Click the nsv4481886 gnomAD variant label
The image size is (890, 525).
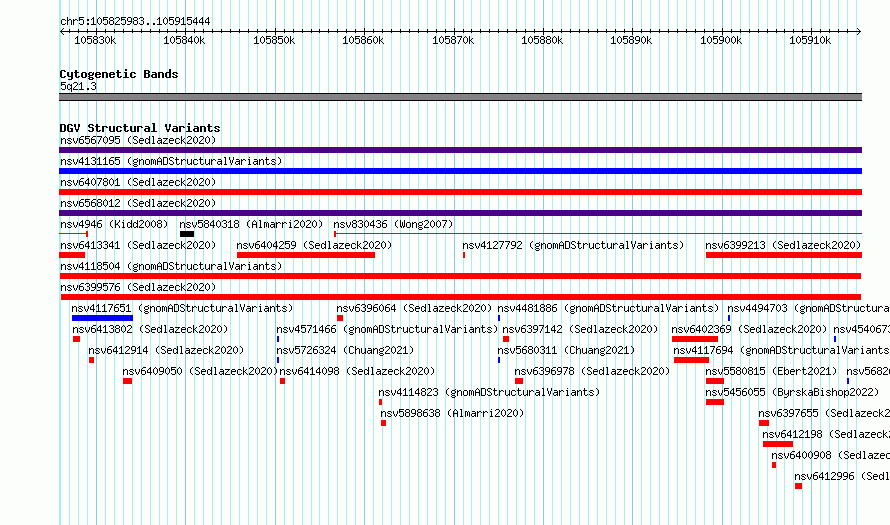[x=608, y=308]
